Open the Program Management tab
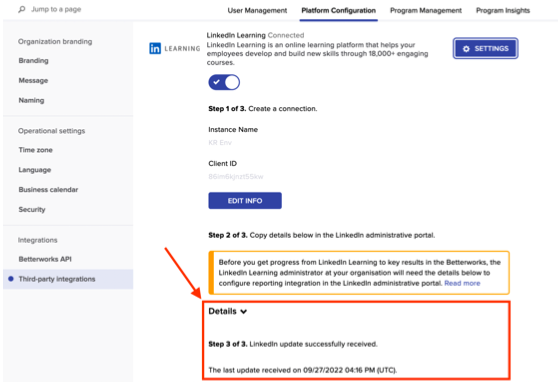This screenshot has height=388, width=558. tap(426, 11)
